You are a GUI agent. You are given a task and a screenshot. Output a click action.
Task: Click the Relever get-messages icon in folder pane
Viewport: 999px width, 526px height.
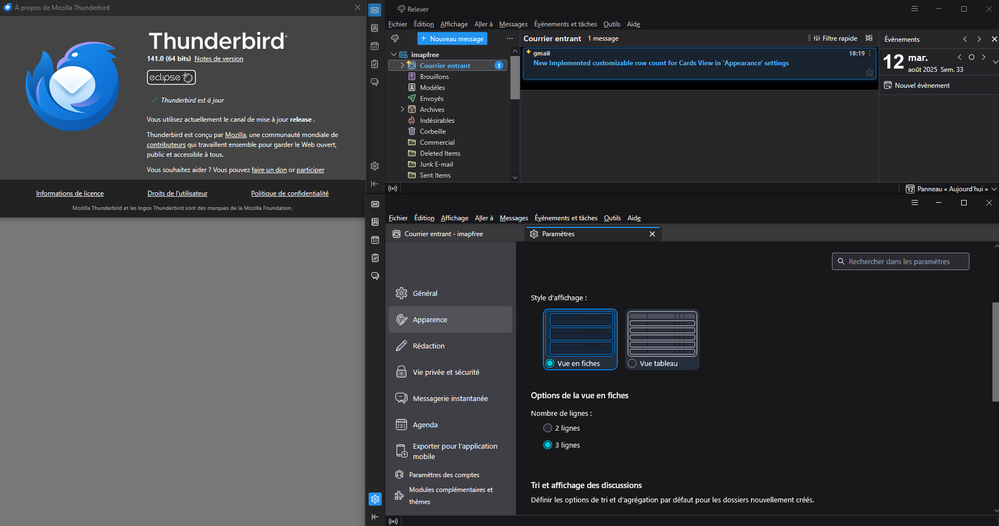coord(395,38)
